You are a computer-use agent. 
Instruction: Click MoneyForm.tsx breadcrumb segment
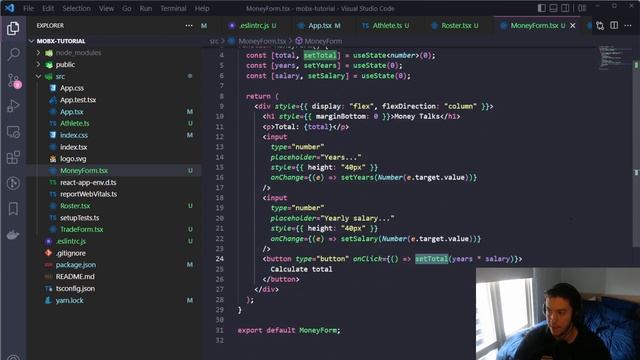262,41
